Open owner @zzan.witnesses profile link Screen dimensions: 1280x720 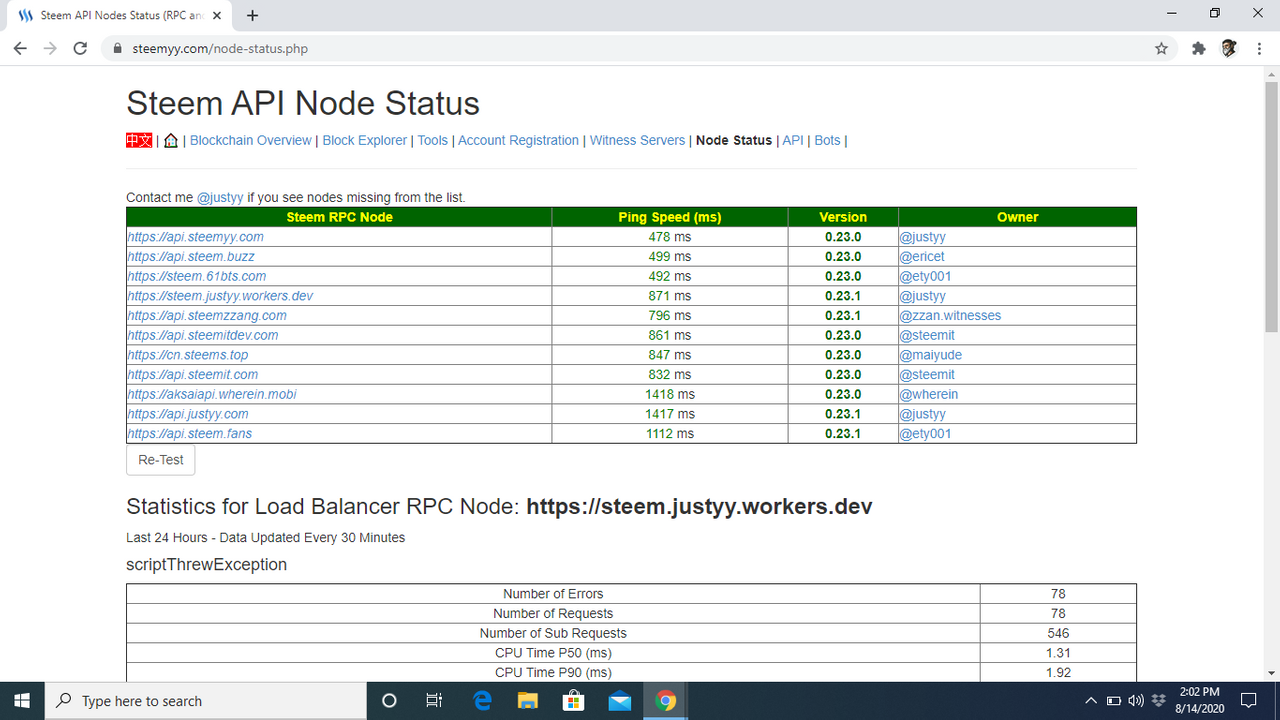point(950,315)
